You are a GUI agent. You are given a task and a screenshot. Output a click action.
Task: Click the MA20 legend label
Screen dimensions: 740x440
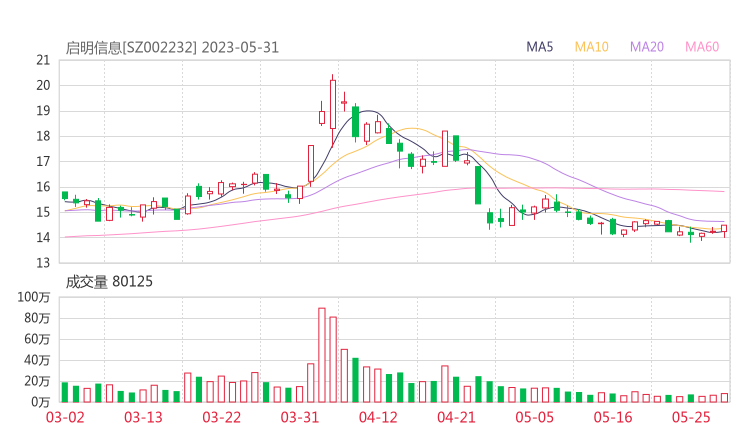647,47
